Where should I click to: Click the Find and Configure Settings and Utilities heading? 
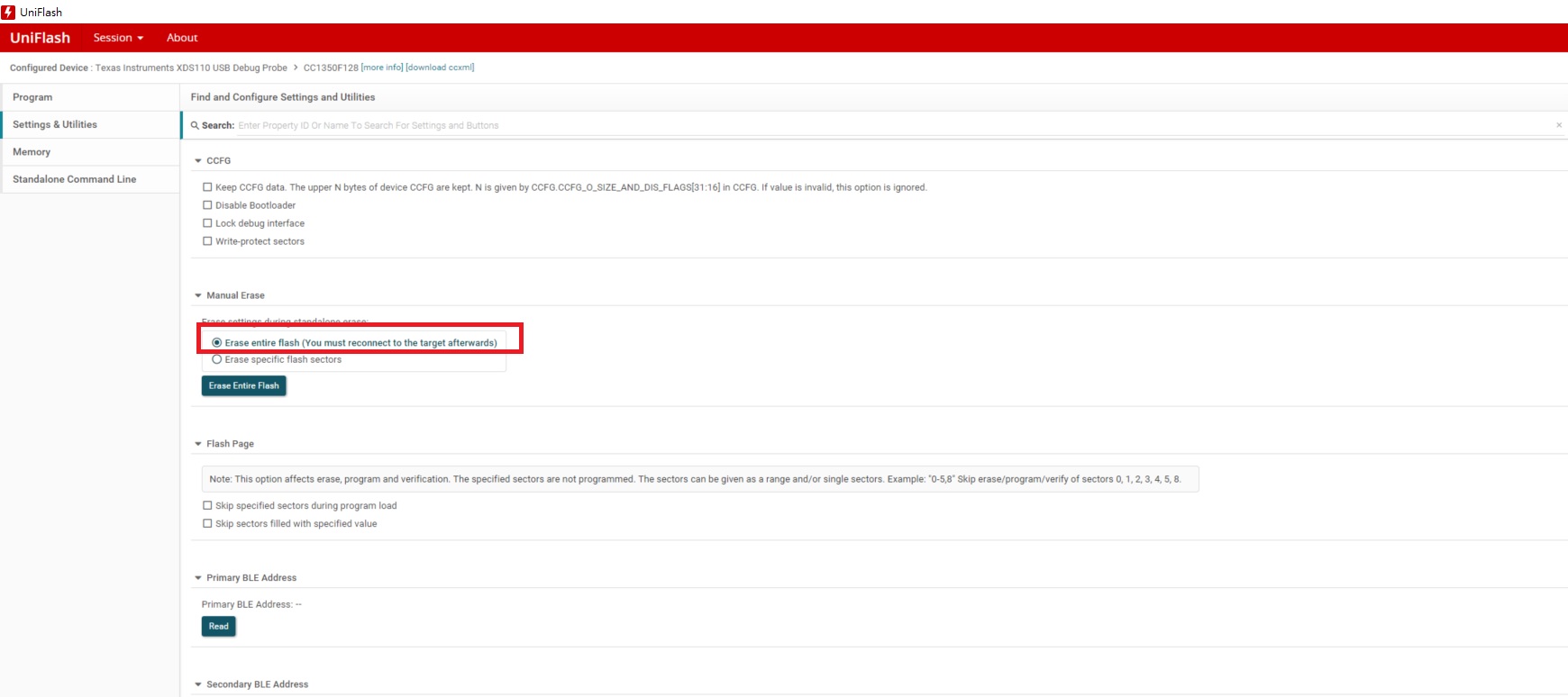point(283,97)
